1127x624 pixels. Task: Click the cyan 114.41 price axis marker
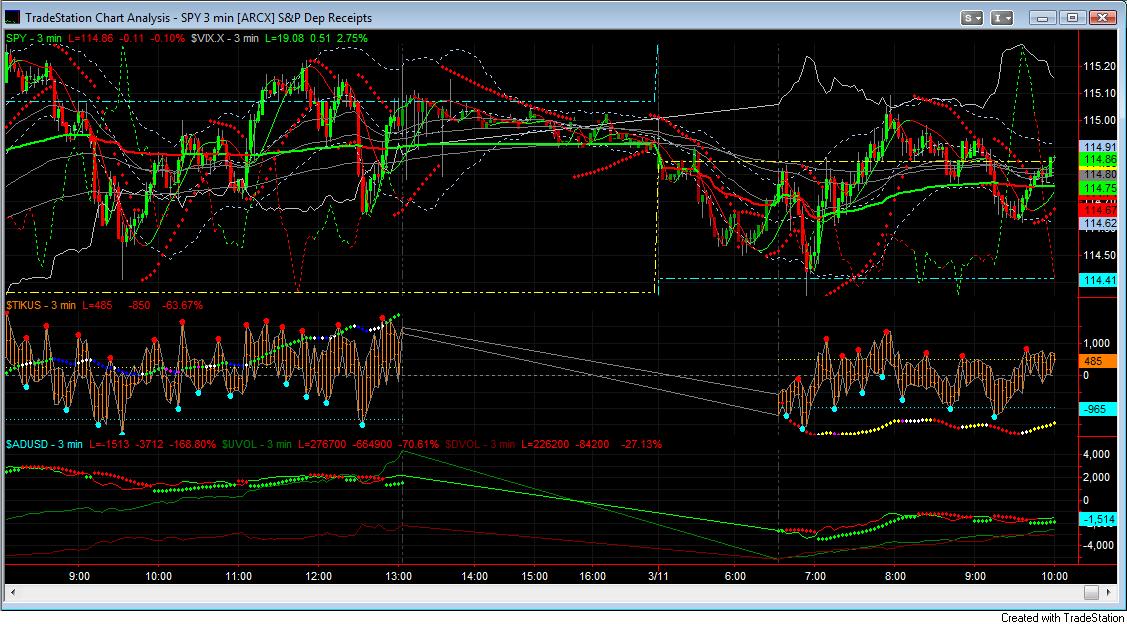point(1098,280)
